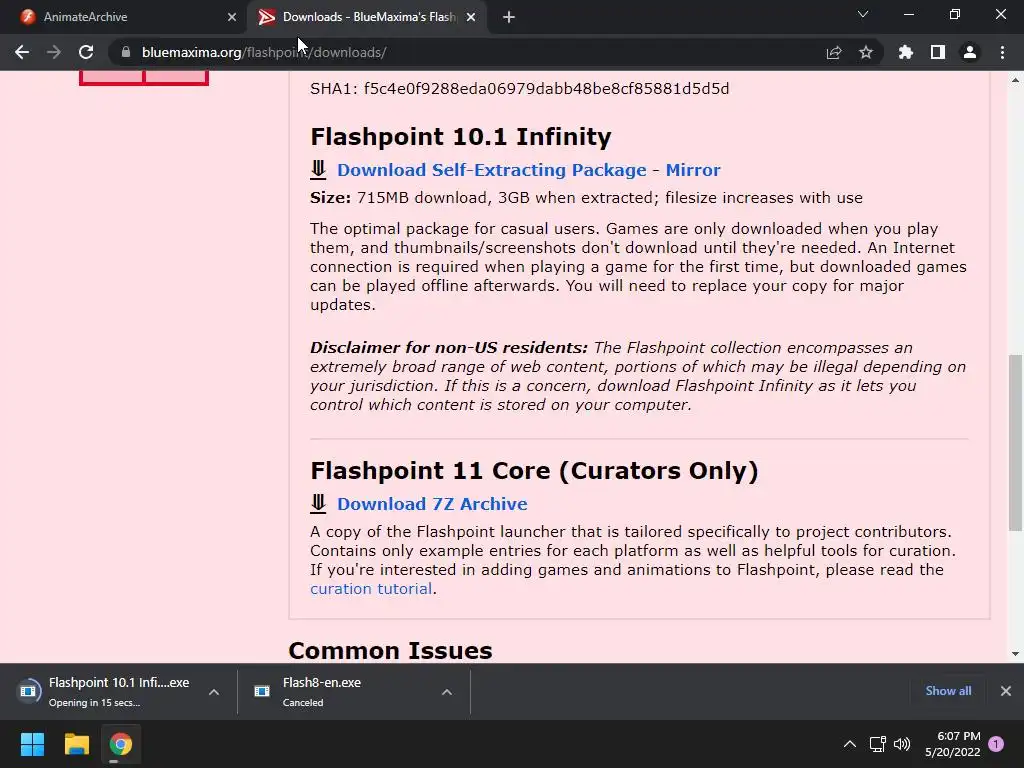Screen dimensions: 1024x768
Task: Open the network status icon
Action: point(877,744)
